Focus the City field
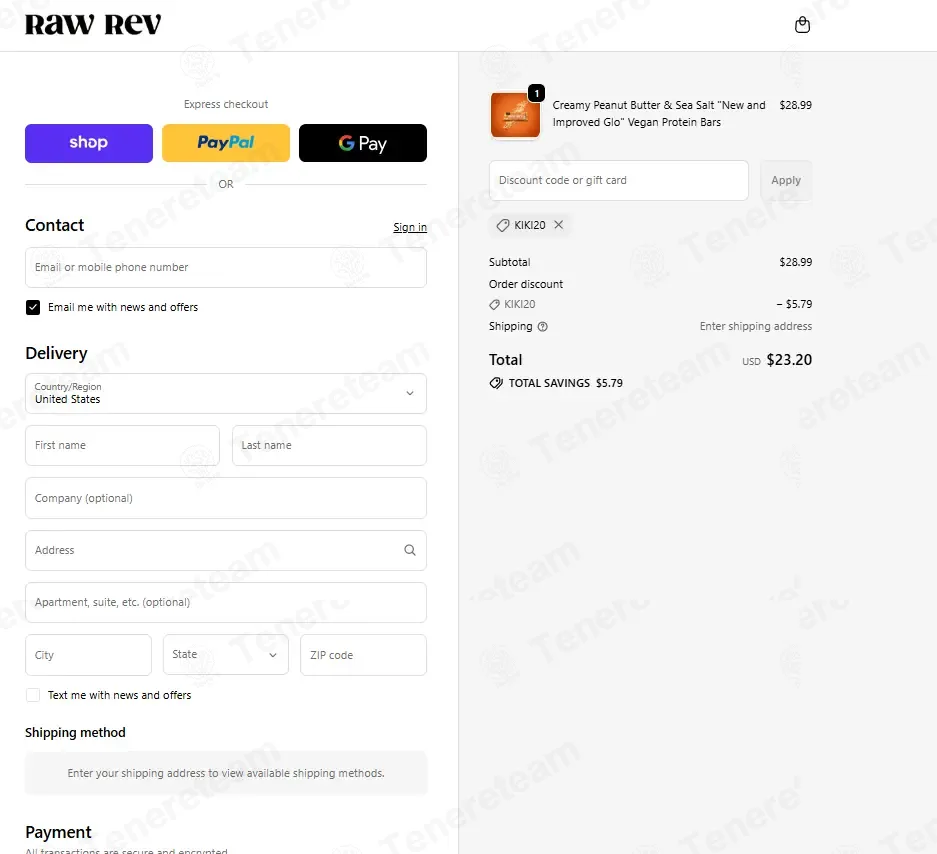The height and width of the screenshot is (854, 937). click(88, 655)
